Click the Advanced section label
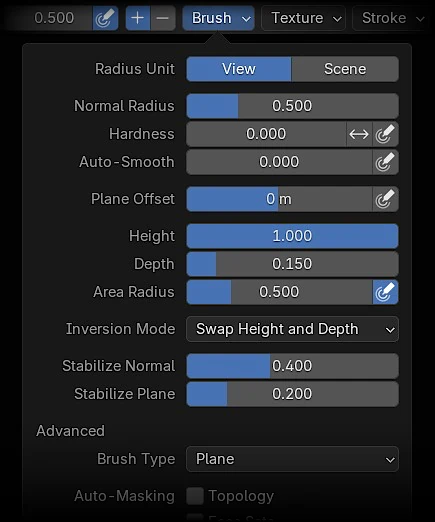Image resolution: width=435 pixels, height=522 pixels. coord(70,431)
